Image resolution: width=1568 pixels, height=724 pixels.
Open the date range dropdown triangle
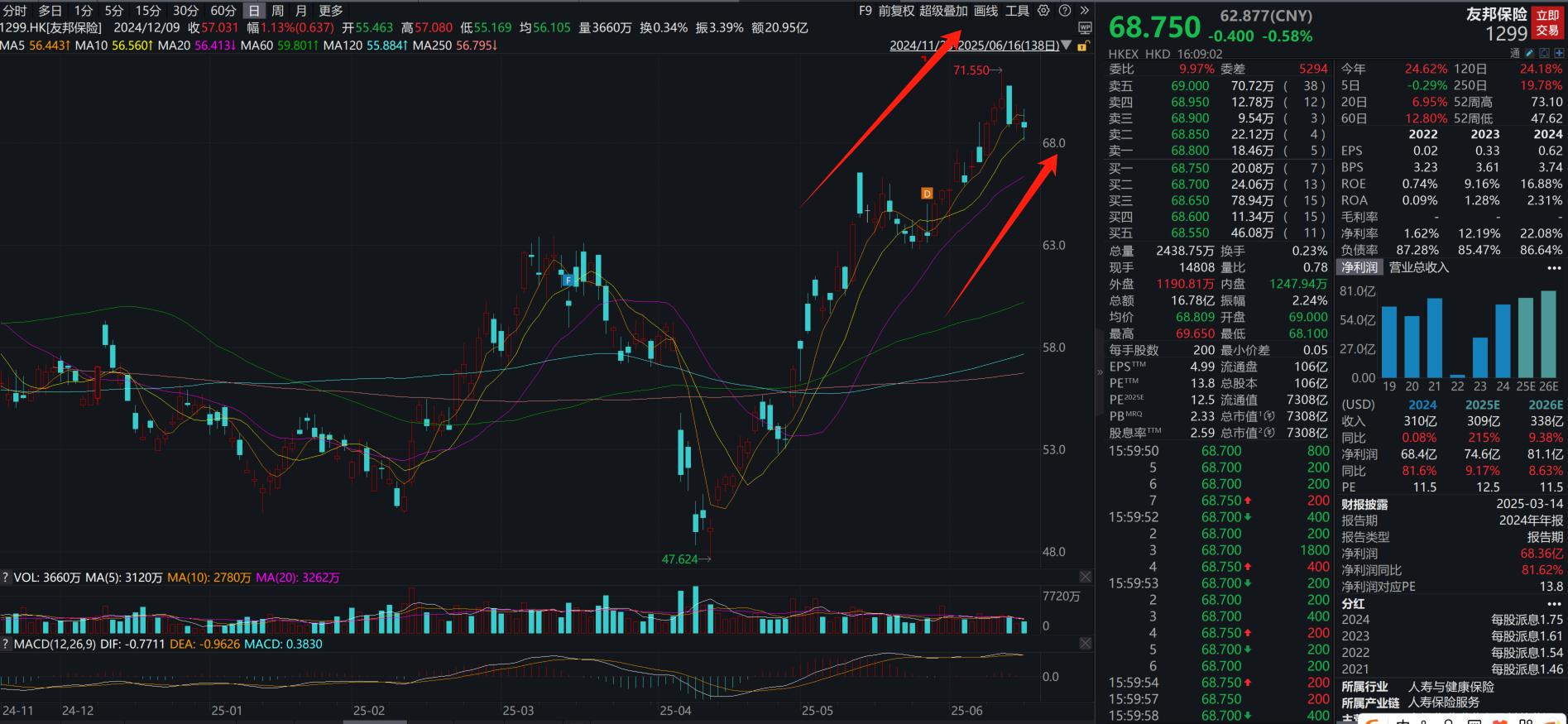click(1066, 46)
